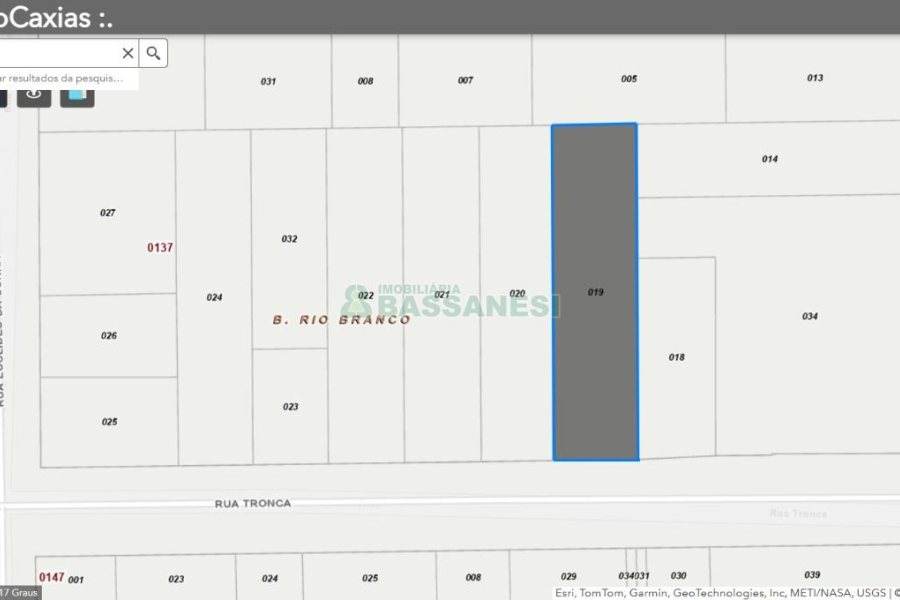Click the RUA TRONCA street label

click(x=254, y=504)
